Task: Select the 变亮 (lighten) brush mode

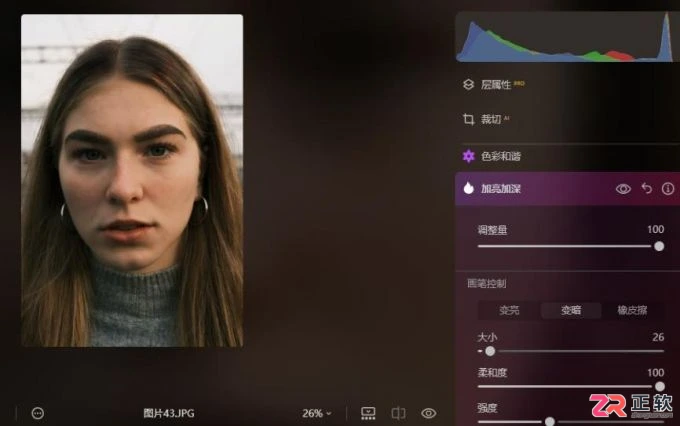Action: pyautogui.click(x=509, y=310)
